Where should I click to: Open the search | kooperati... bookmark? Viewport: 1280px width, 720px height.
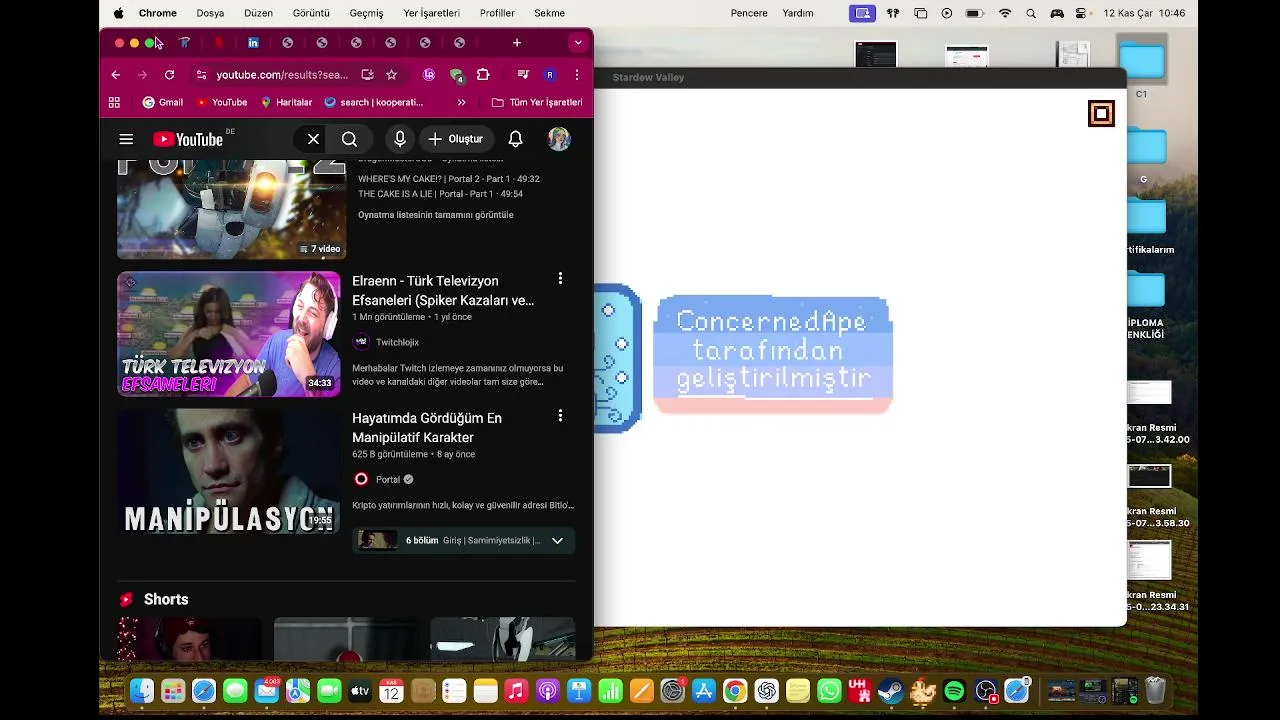point(374,102)
